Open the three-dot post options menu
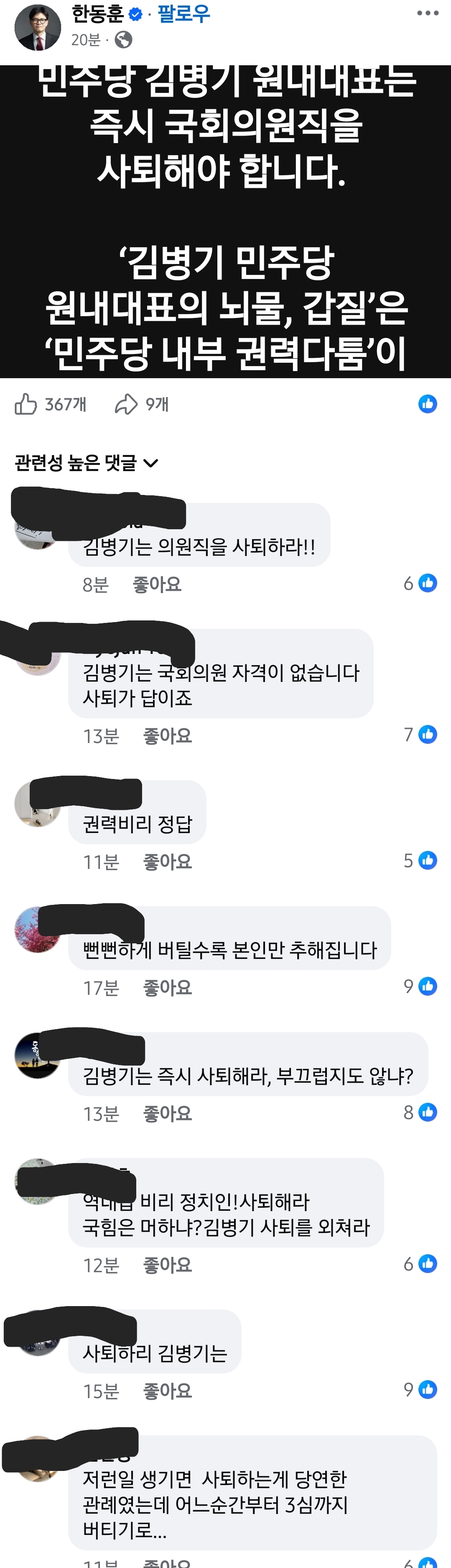This screenshot has height=1568, width=451. tap(427, 13)
